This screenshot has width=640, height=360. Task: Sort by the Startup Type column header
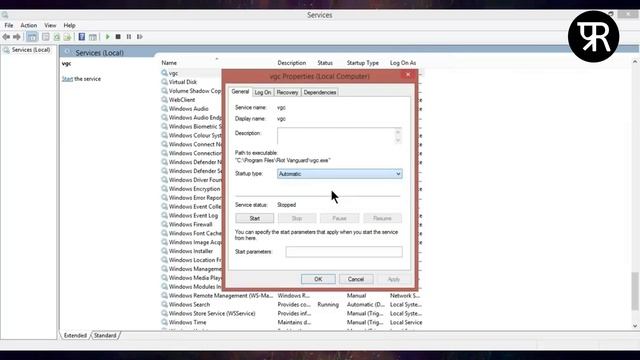click(x=363, y=63)
